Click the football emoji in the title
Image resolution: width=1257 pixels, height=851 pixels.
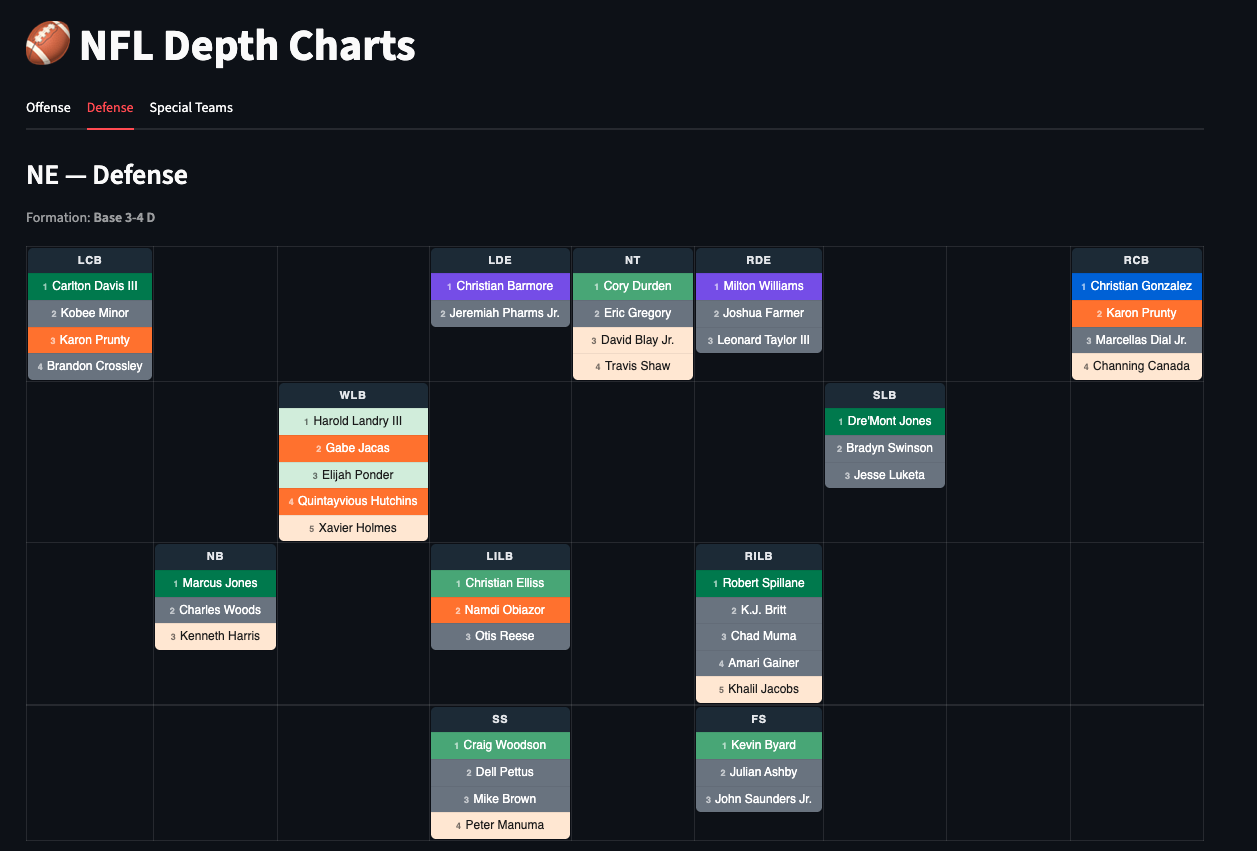[x=48, y=45]
